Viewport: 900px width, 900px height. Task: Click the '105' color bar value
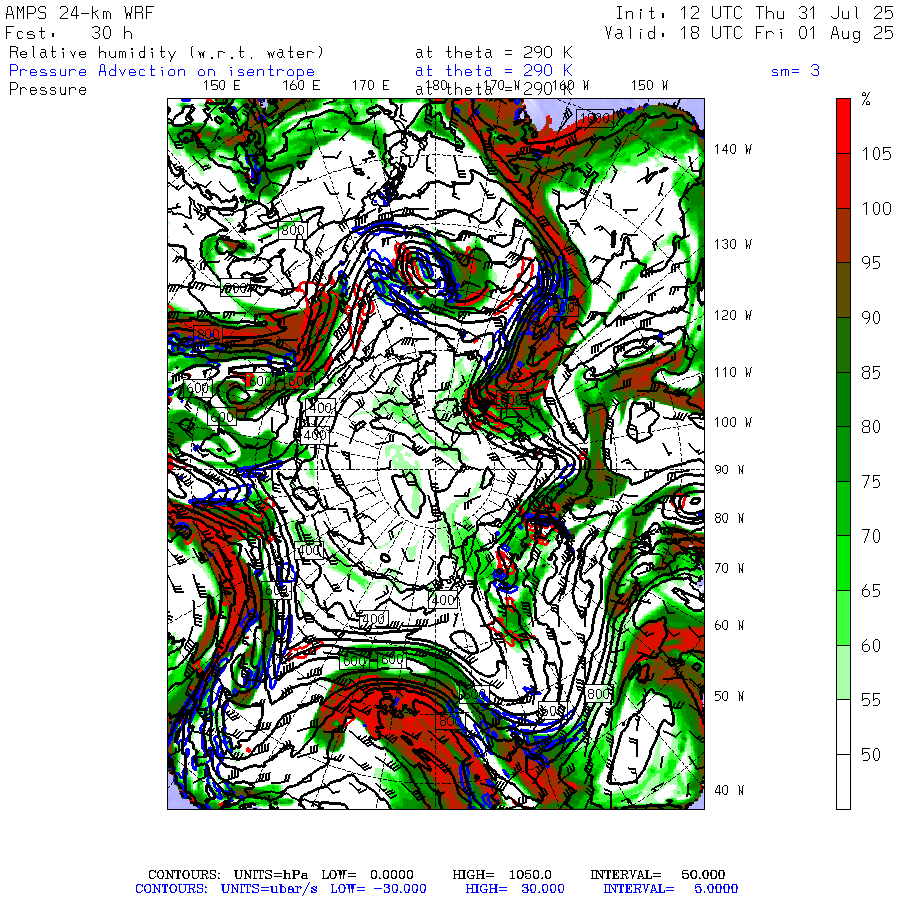coord(876,154)
